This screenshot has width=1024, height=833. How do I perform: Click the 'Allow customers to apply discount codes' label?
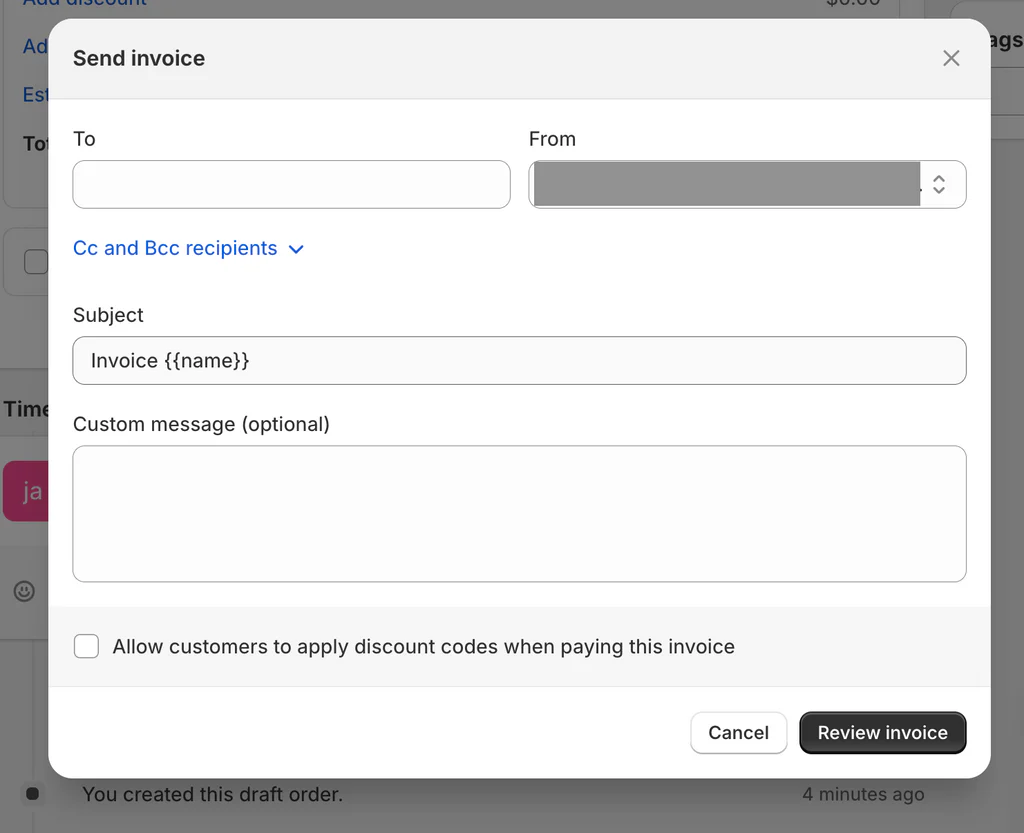pyautogui.click(x=423, y=646)
